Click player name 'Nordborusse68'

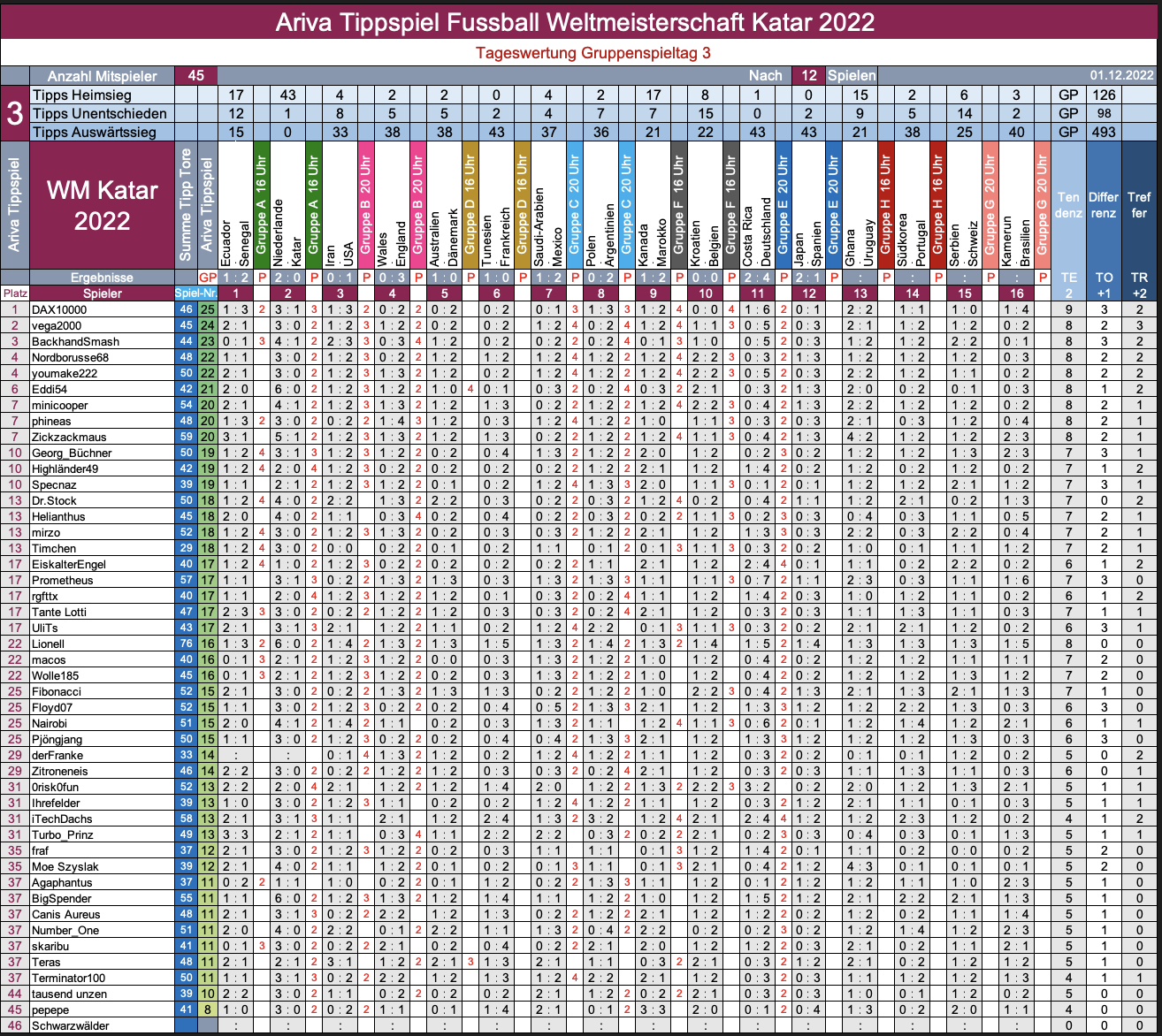point(71,357)
